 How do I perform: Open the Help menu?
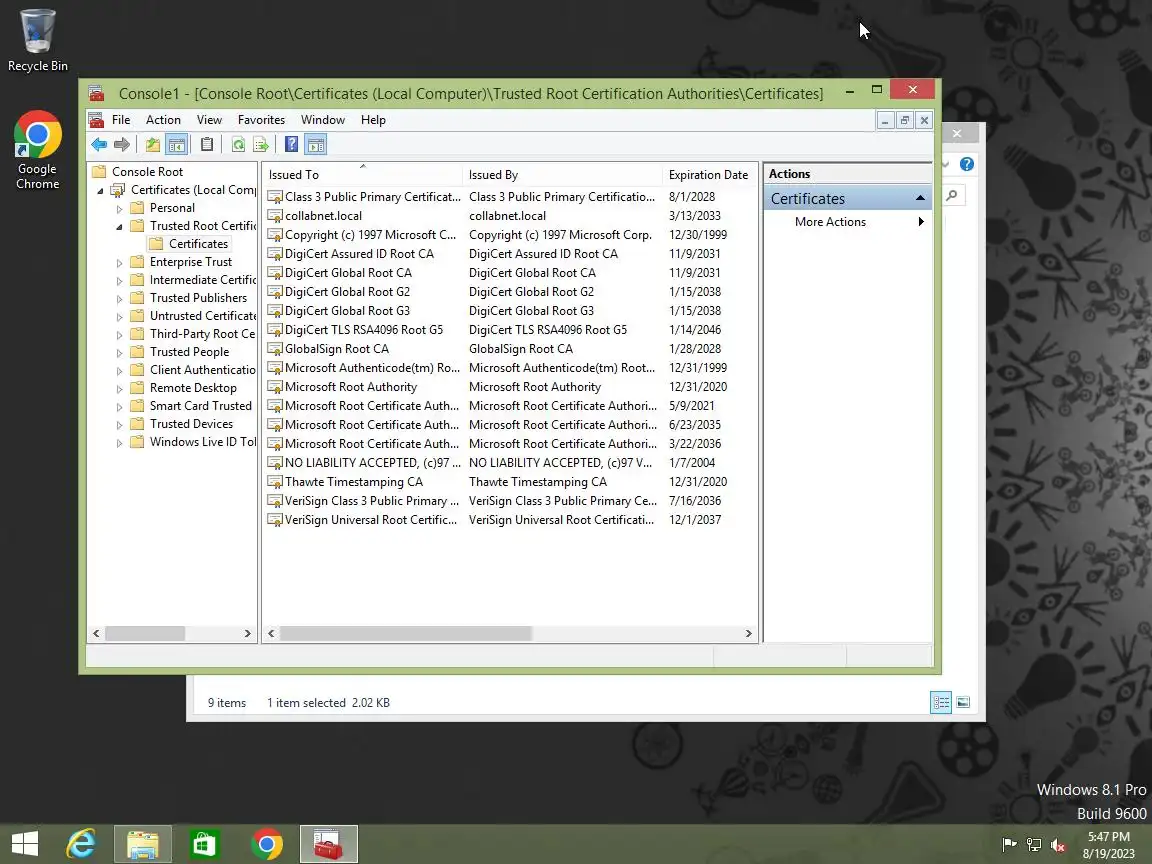[x=373, y=120]
